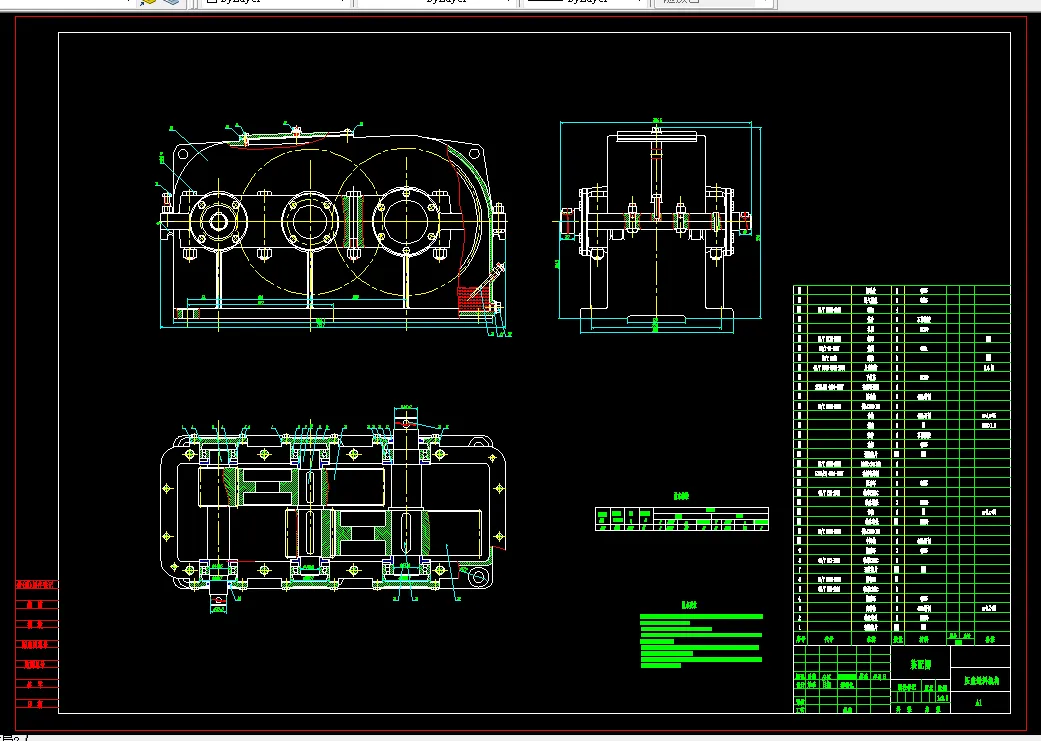Screen dimensions: 1041x741
Task: Select the gearbox front elevation view
Action: click(335, 229)
